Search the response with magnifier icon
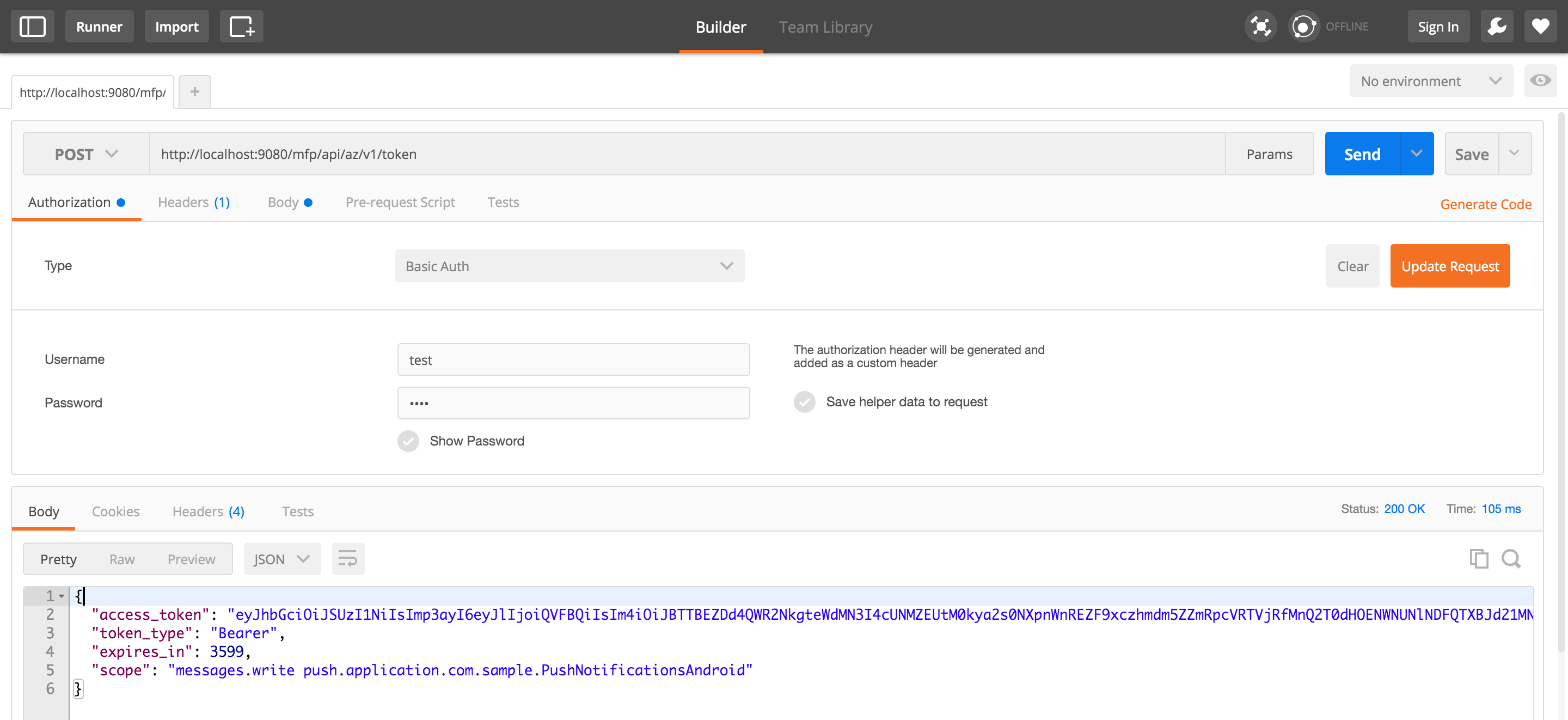Viewport: 1568px width, 720px height. (x=1511, y=559)
